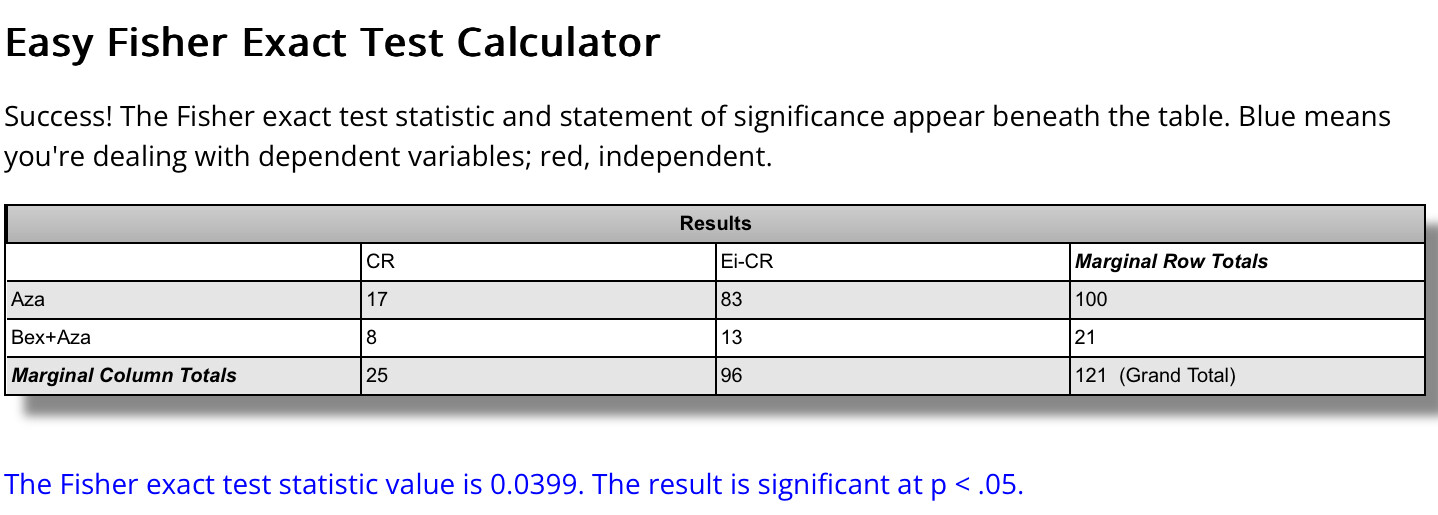Viewport: 1438px width, 515px height.
Task: Select the 121 Grand Total cell
Action: tap(1155, 376)
